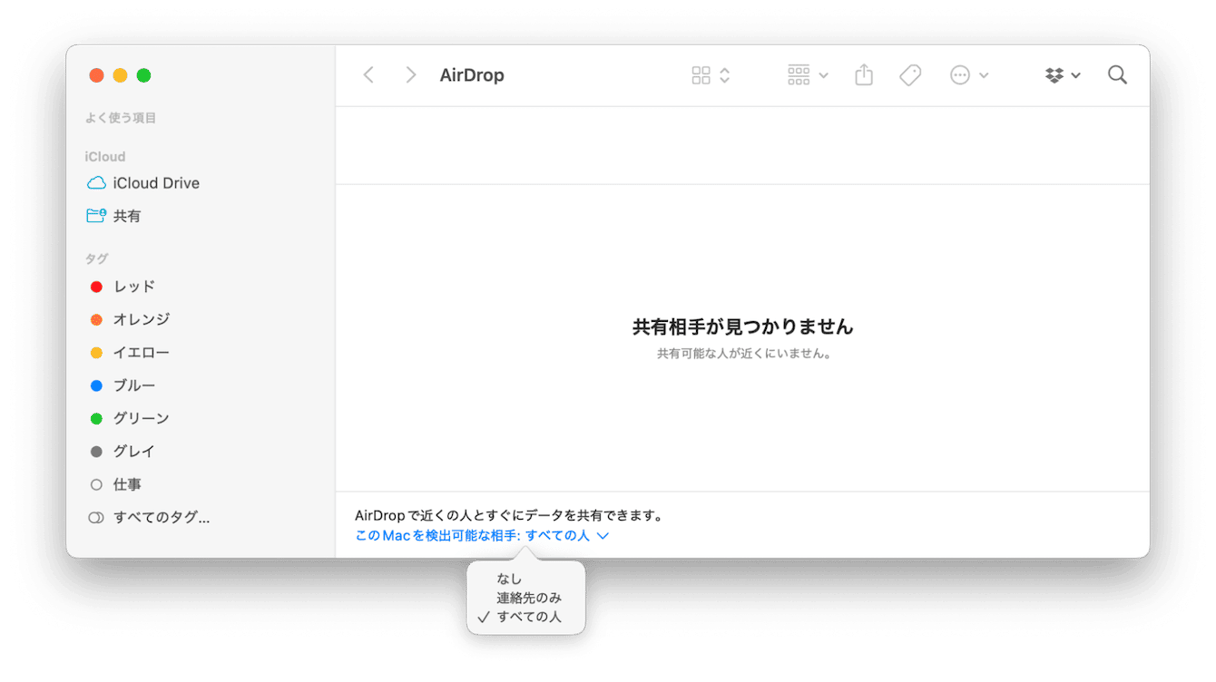Click the Dropbox icon in the toolbar

click(x=1053, y=74)
